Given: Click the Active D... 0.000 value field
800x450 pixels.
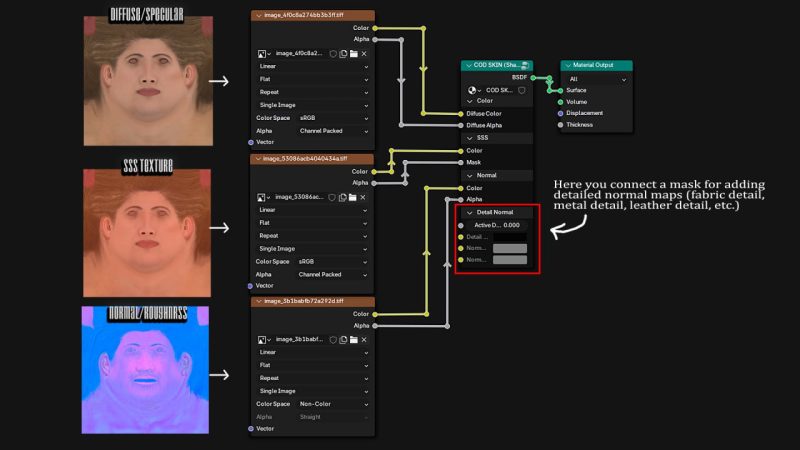Looking at the screenshot, I should [497, 225].
